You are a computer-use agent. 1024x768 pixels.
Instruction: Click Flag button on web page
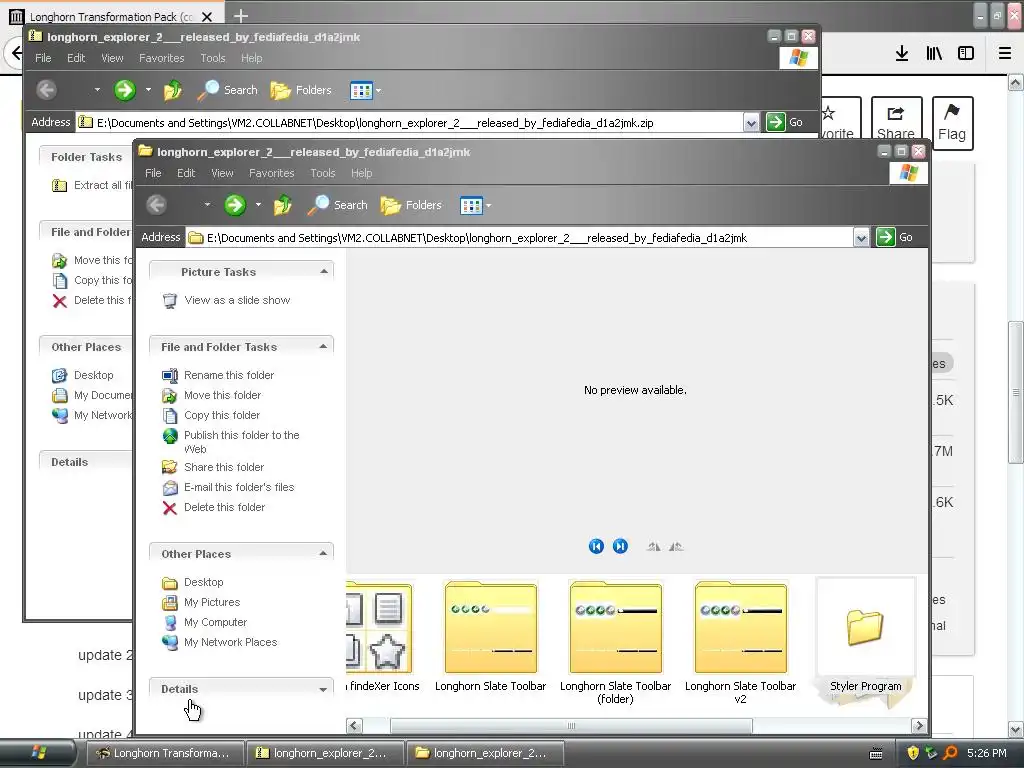click(x=952, y=123)
